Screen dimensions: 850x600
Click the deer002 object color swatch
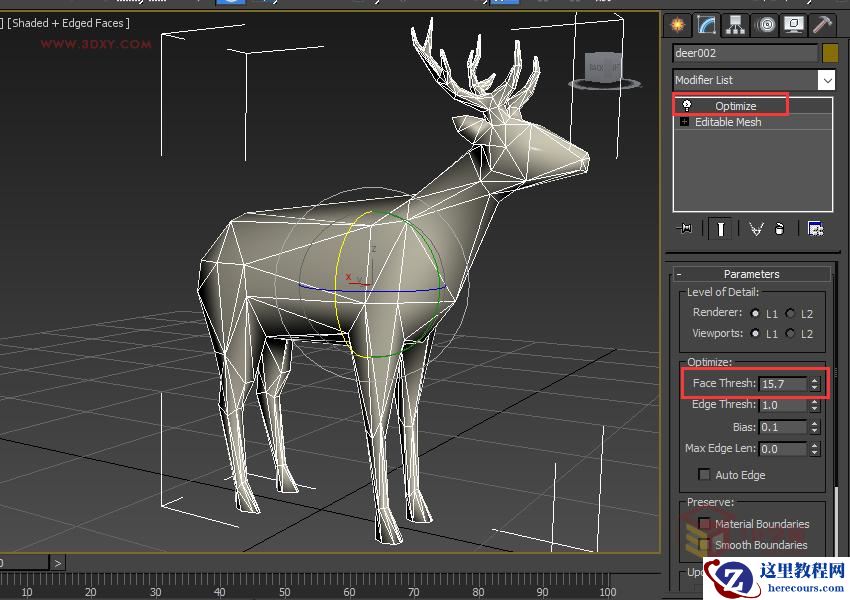[x=829, y=53]
